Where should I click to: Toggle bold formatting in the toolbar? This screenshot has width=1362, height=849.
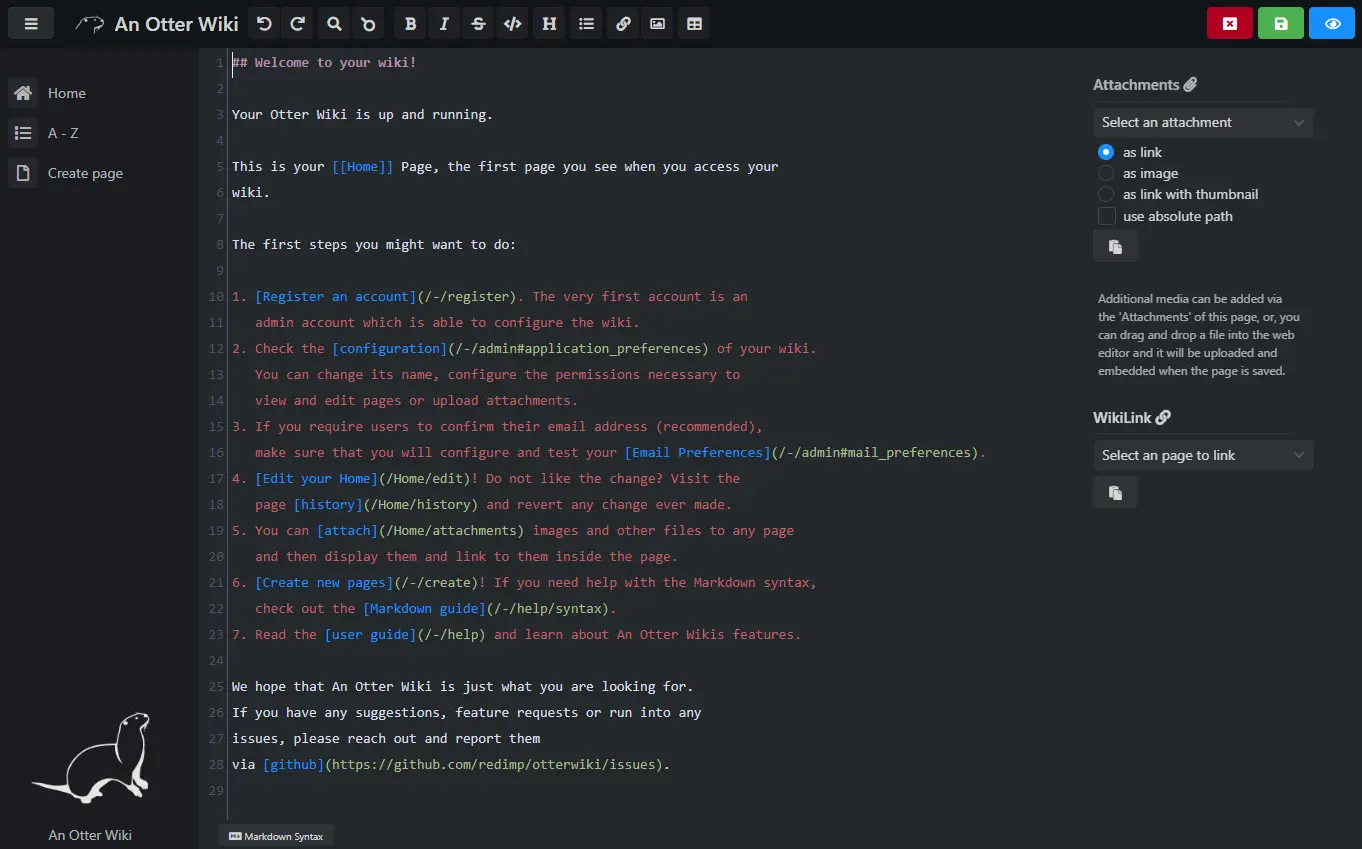coord(409,23)
